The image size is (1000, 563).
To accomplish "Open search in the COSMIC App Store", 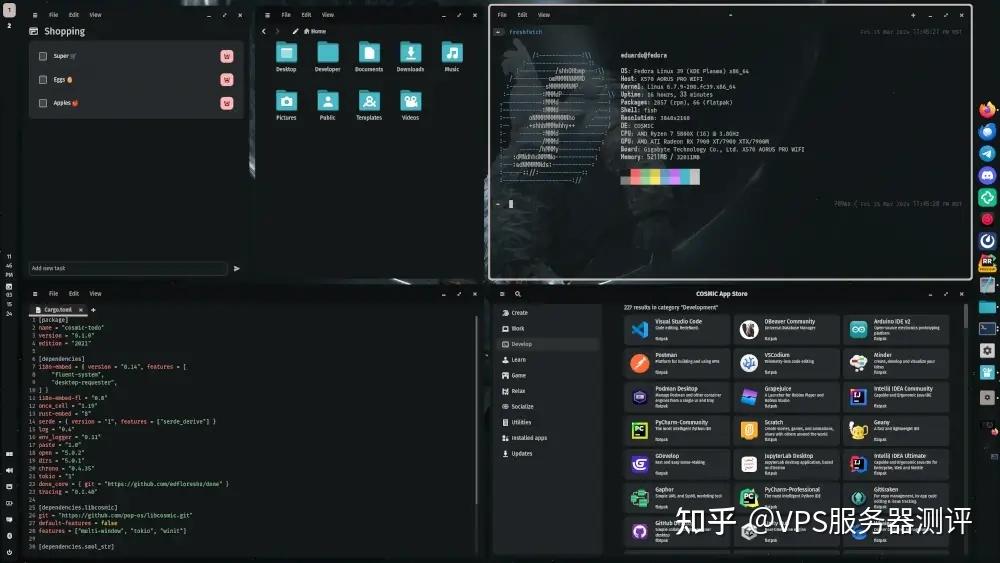I will coord(518,294).
